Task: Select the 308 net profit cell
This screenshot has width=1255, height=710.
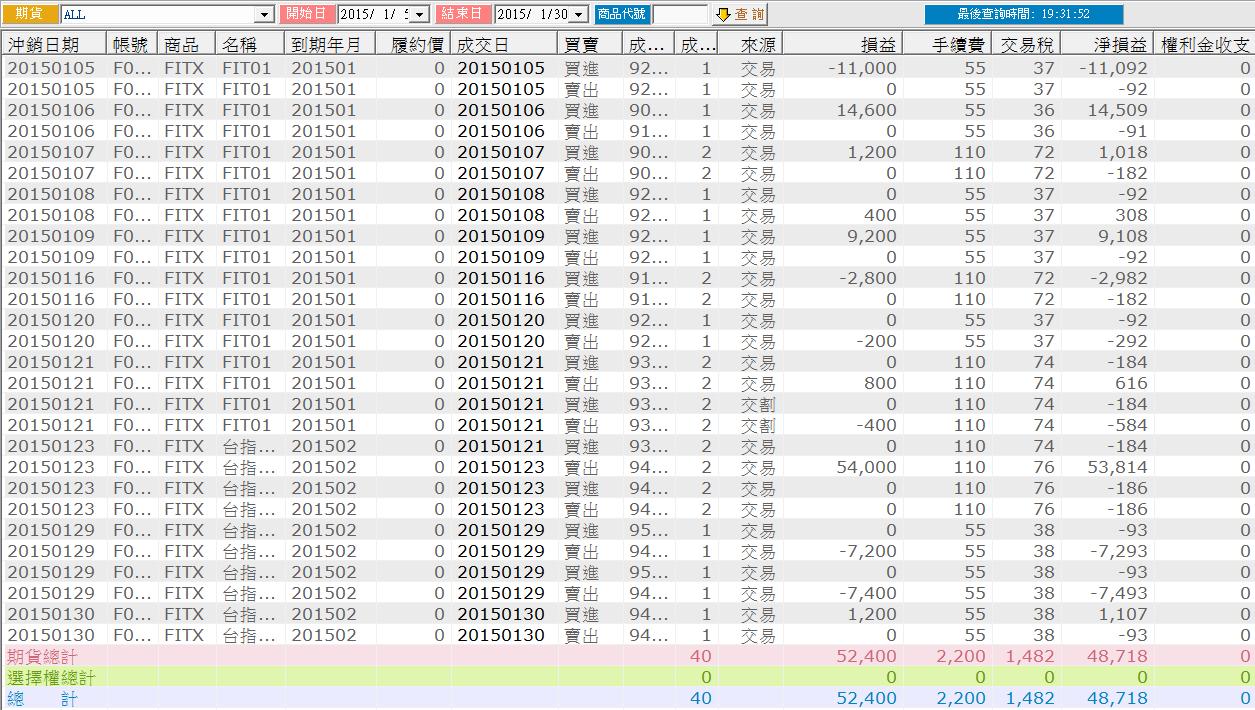Action: click(1131, 215)
